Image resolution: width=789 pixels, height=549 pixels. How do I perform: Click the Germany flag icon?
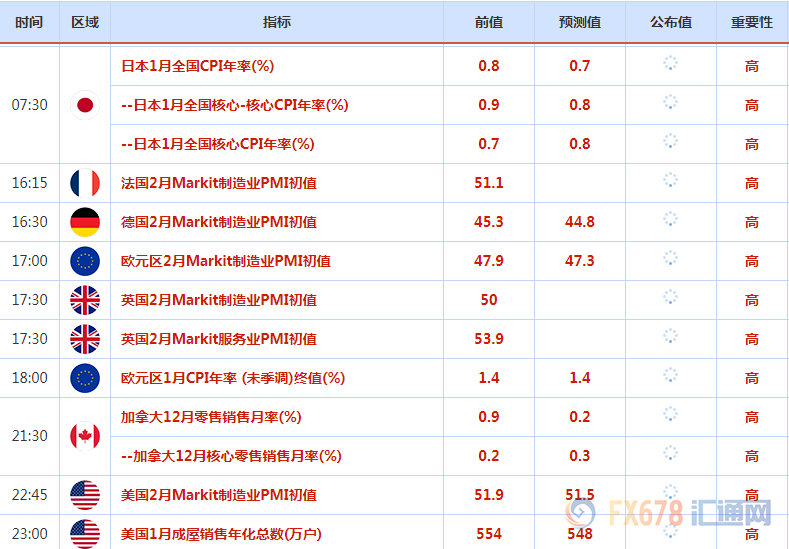[x=85, y=222]
